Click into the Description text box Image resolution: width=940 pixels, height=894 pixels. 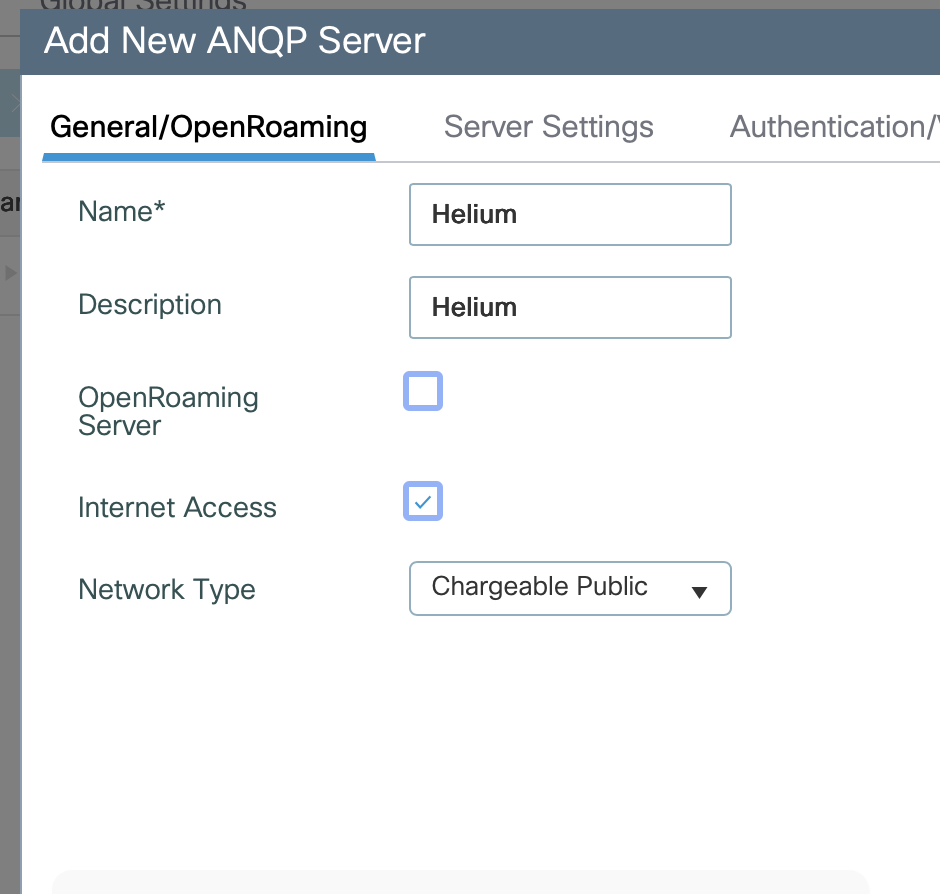569,307
